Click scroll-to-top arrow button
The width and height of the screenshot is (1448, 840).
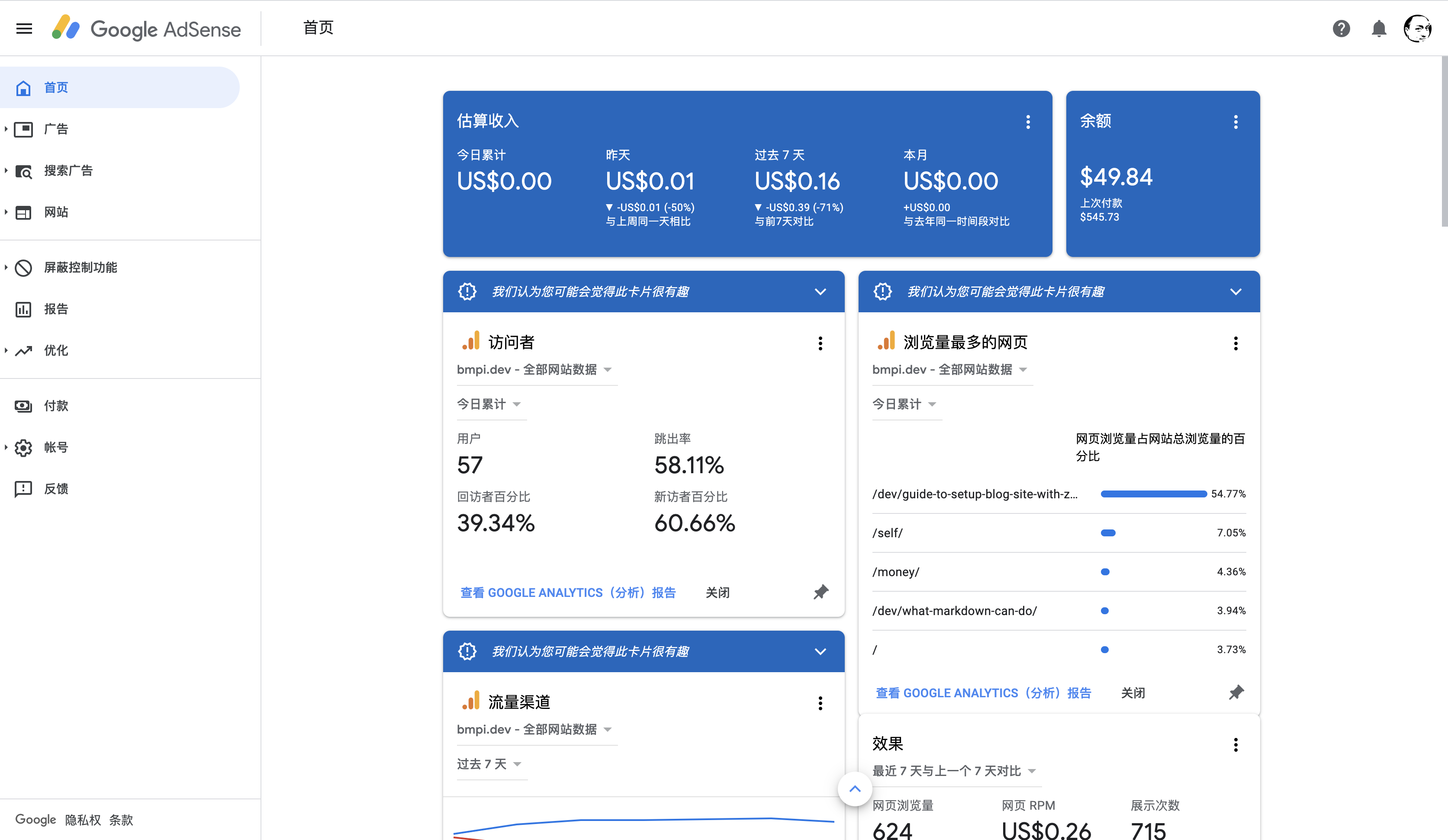point(854,789)
